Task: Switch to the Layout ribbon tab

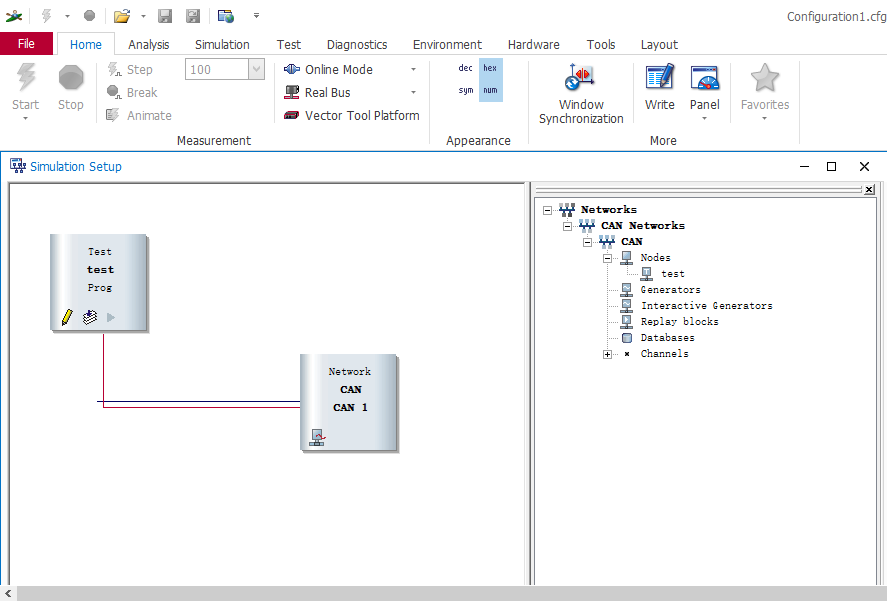Action: 659,44
